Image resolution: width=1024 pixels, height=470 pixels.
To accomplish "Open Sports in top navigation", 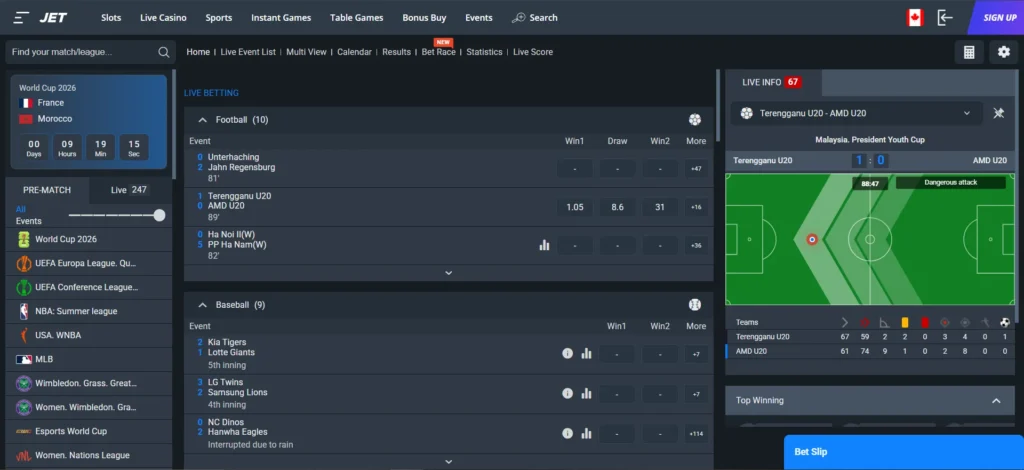I will (219, 18).
